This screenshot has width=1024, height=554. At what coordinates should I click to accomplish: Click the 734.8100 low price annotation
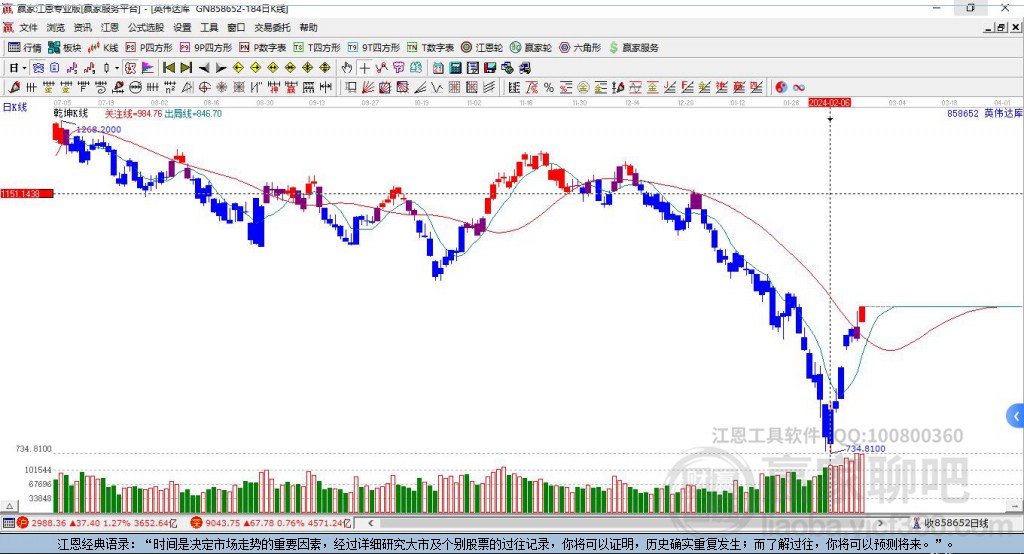tap(865, 449)
